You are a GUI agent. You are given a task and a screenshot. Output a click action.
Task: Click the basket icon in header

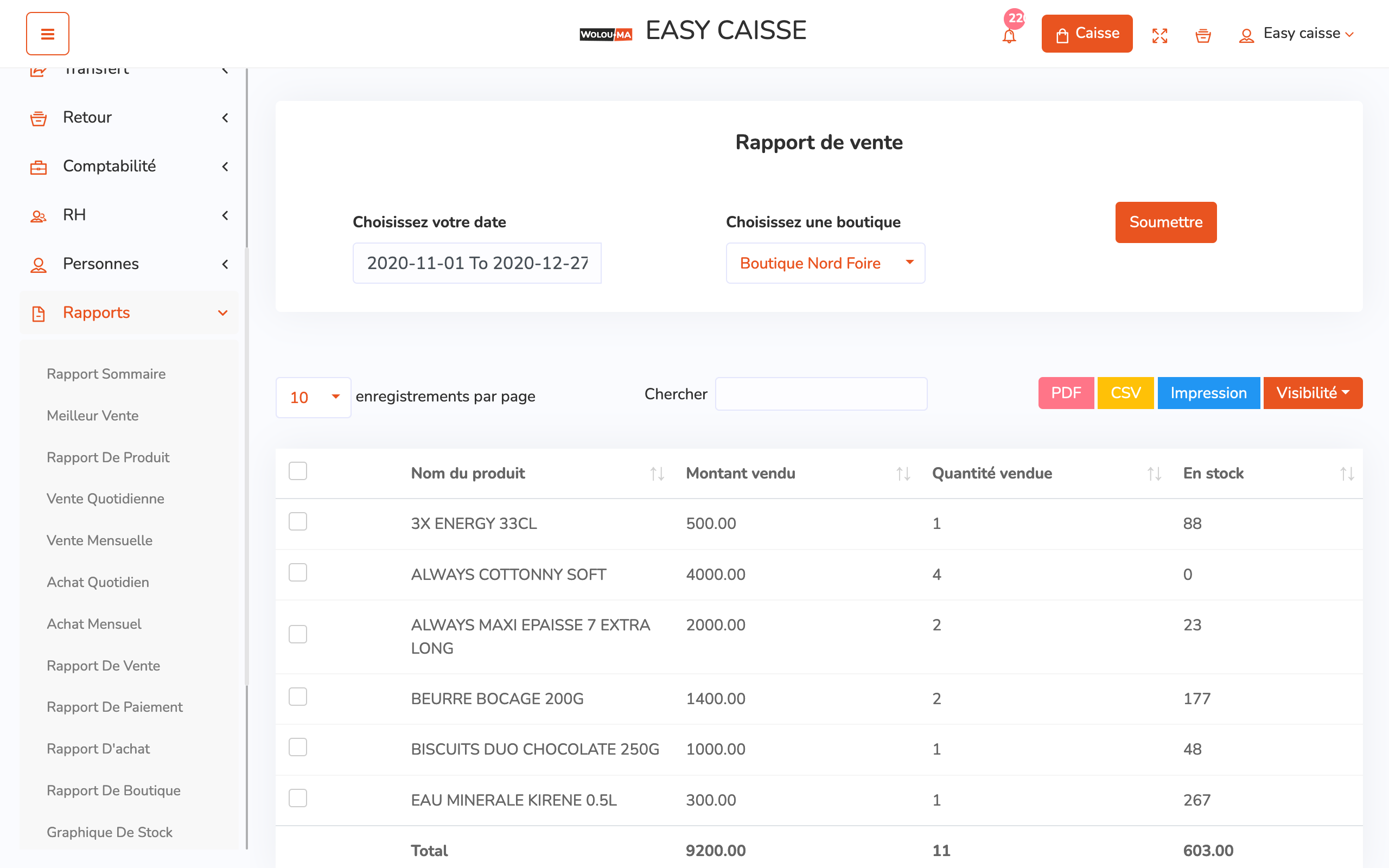pyautogui.click(x=1202, y=36)
